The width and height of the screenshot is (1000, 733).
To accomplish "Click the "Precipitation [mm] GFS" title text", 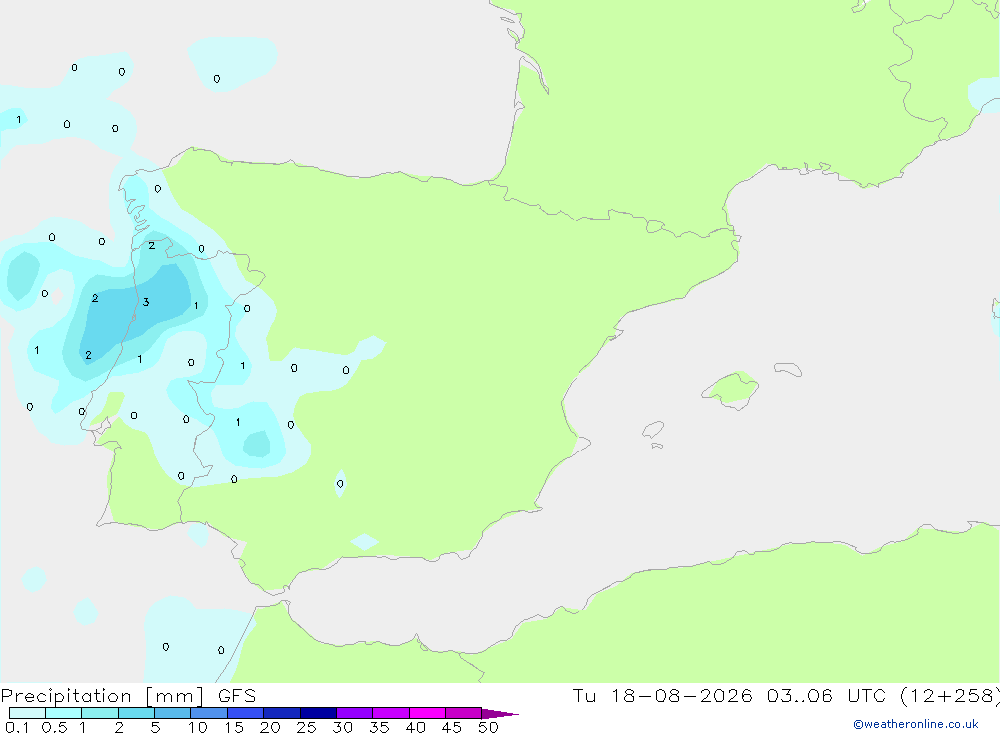I will point(128,696).
